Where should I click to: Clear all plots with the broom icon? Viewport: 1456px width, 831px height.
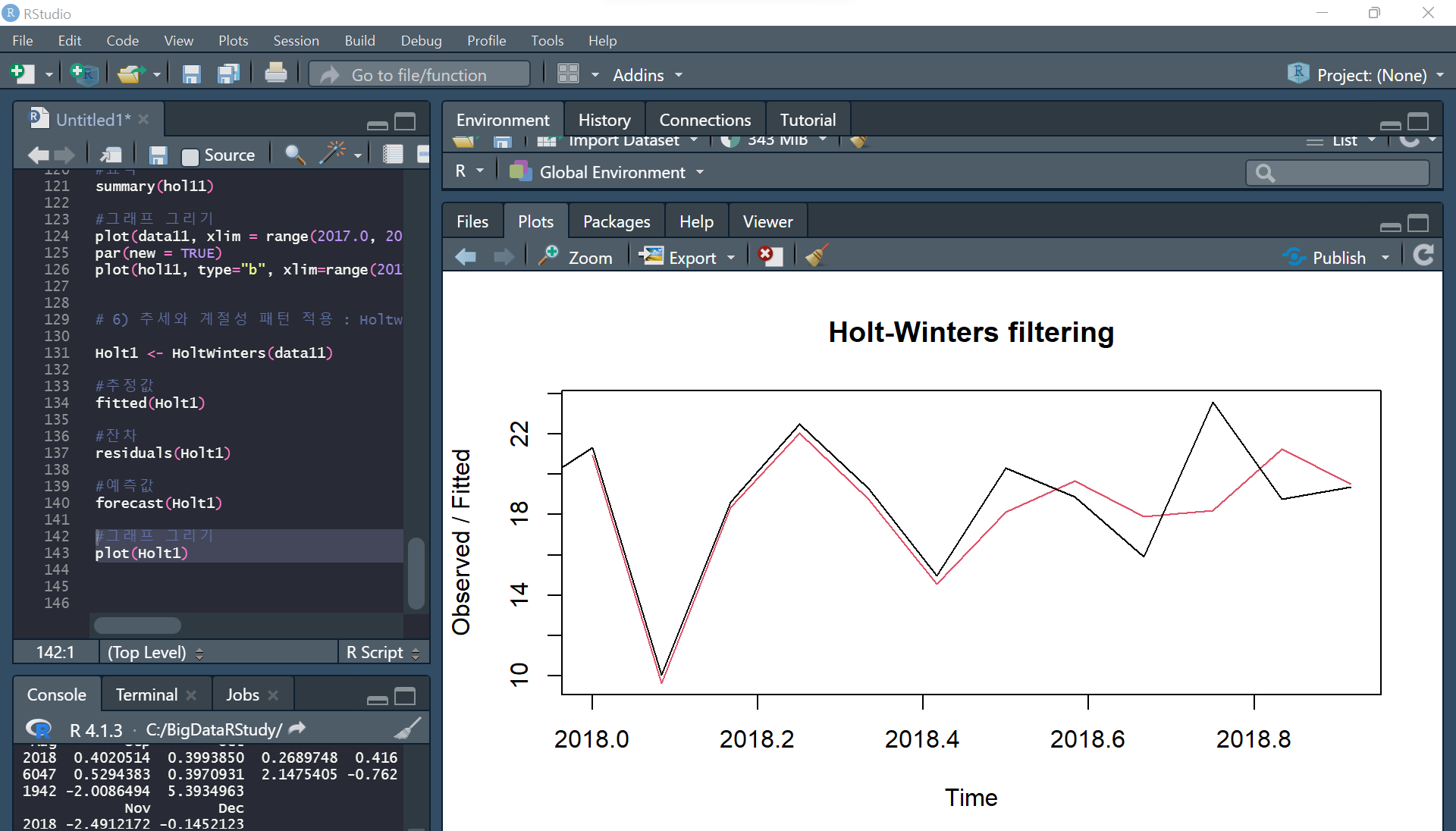click(x=817, y=257)
